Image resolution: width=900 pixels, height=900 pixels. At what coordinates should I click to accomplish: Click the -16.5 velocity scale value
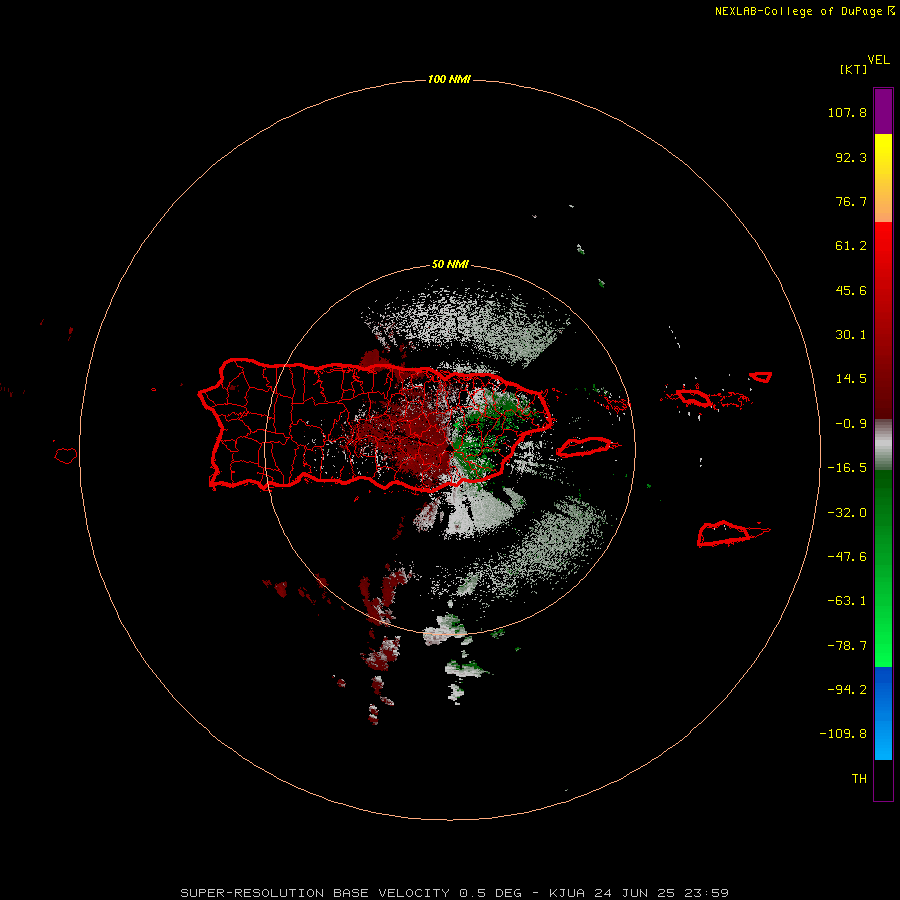pyautogui.click(x=847, y=468)
